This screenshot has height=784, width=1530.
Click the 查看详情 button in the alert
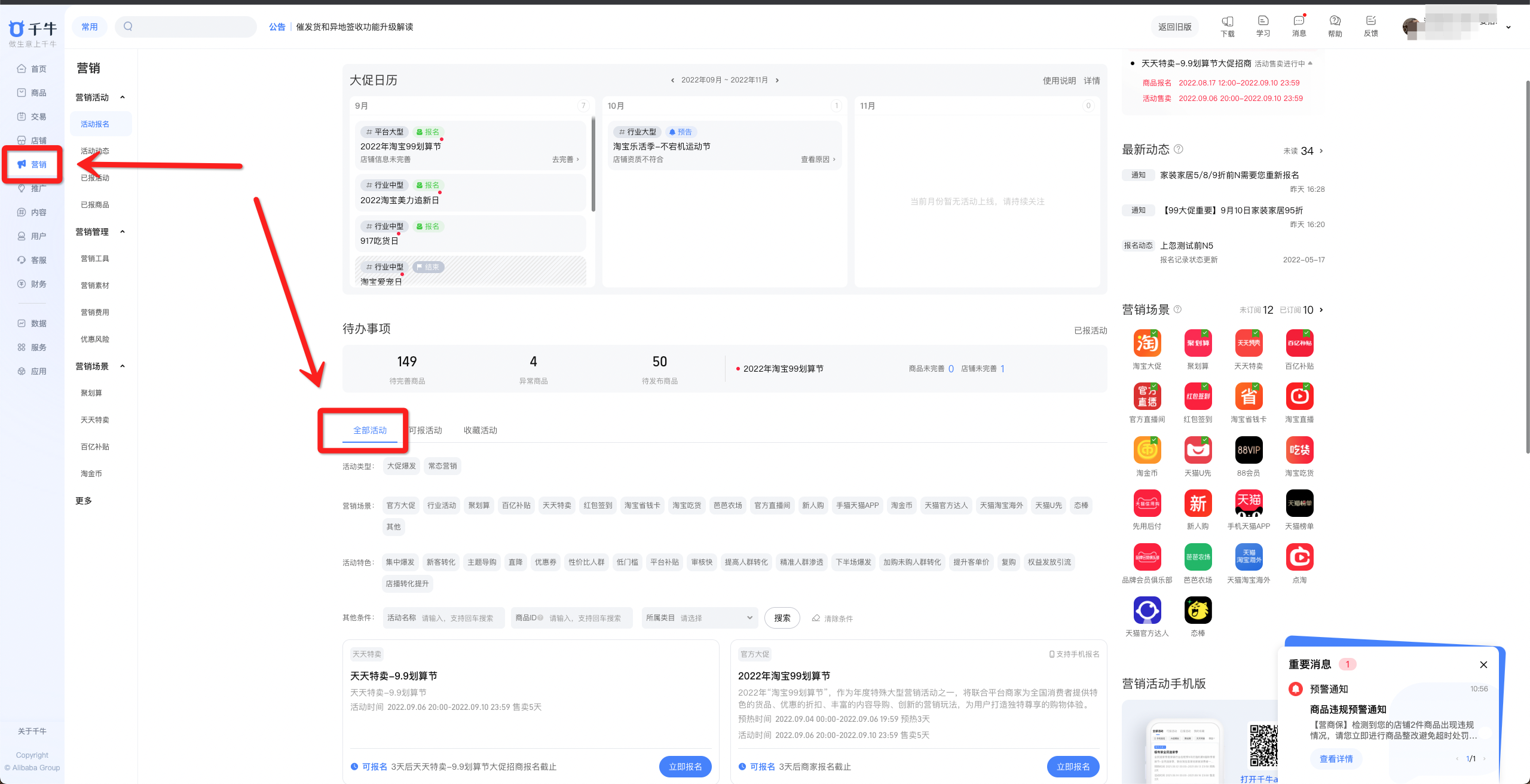[1336, 759]
